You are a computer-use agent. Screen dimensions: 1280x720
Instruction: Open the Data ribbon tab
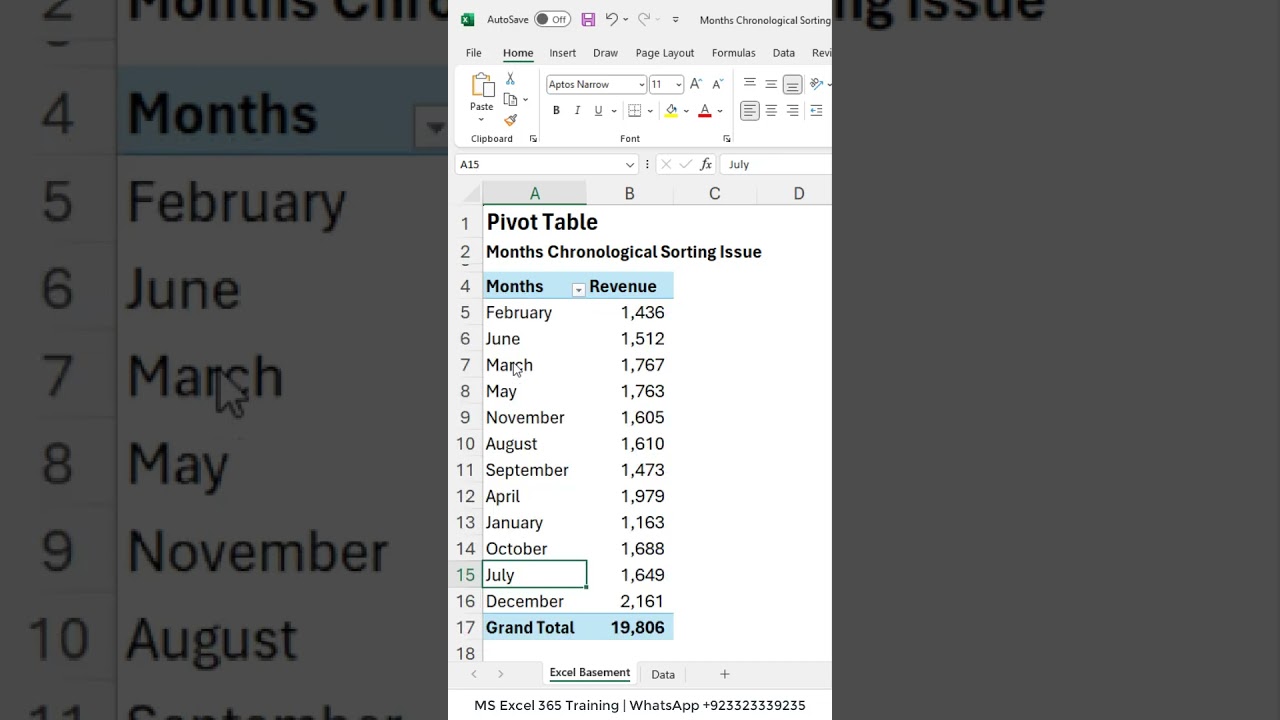(x=784, y=53)
